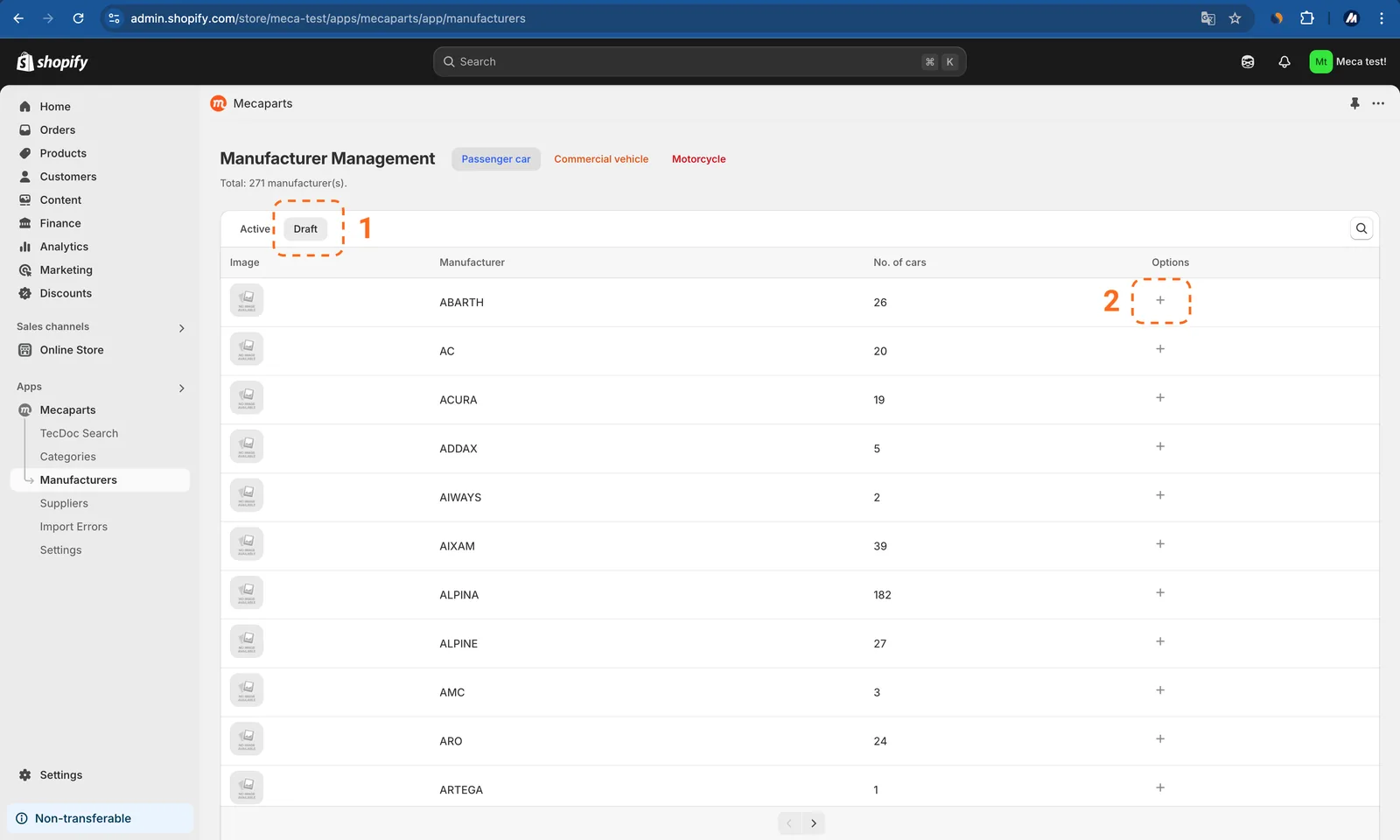Pin the Mecaparts app with the pin icon
Viewport: 1400px width, 840px height.
click(x=1354, y=103)
